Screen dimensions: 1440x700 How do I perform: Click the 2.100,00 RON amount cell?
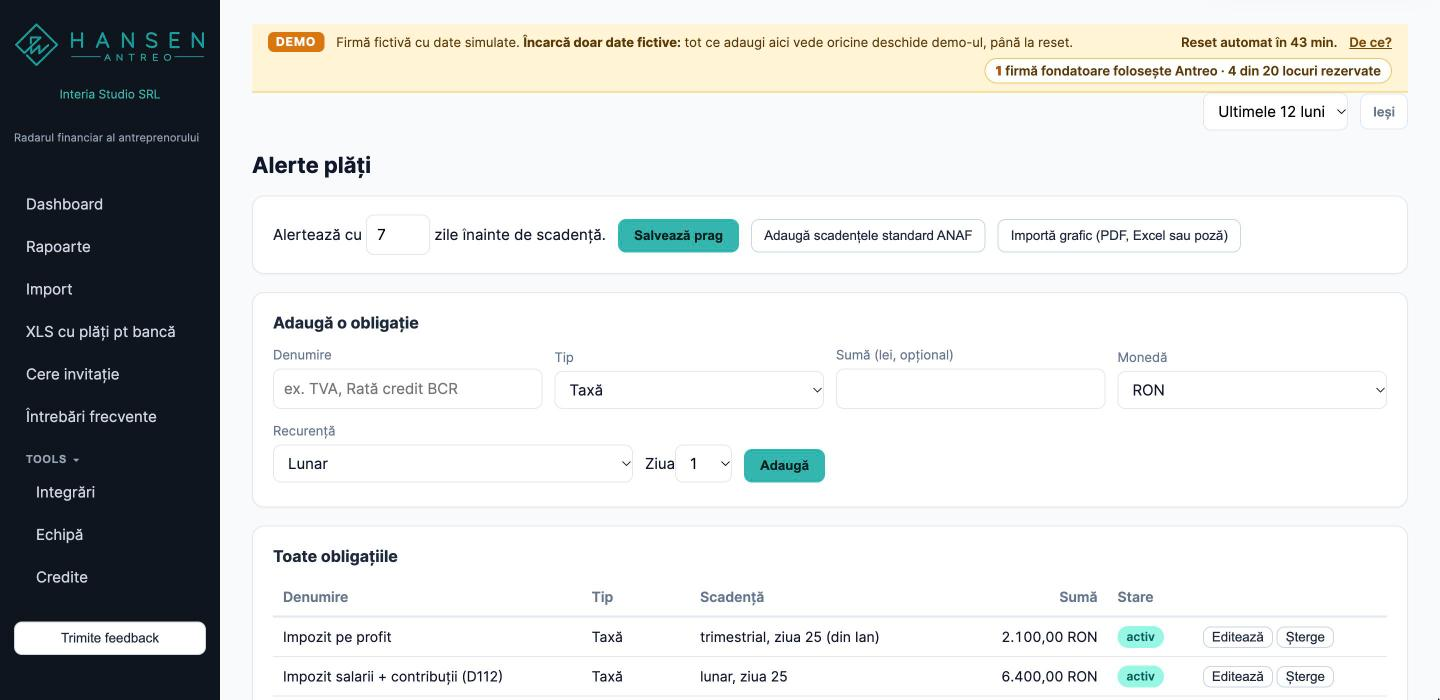click(x=1049, y=637)
